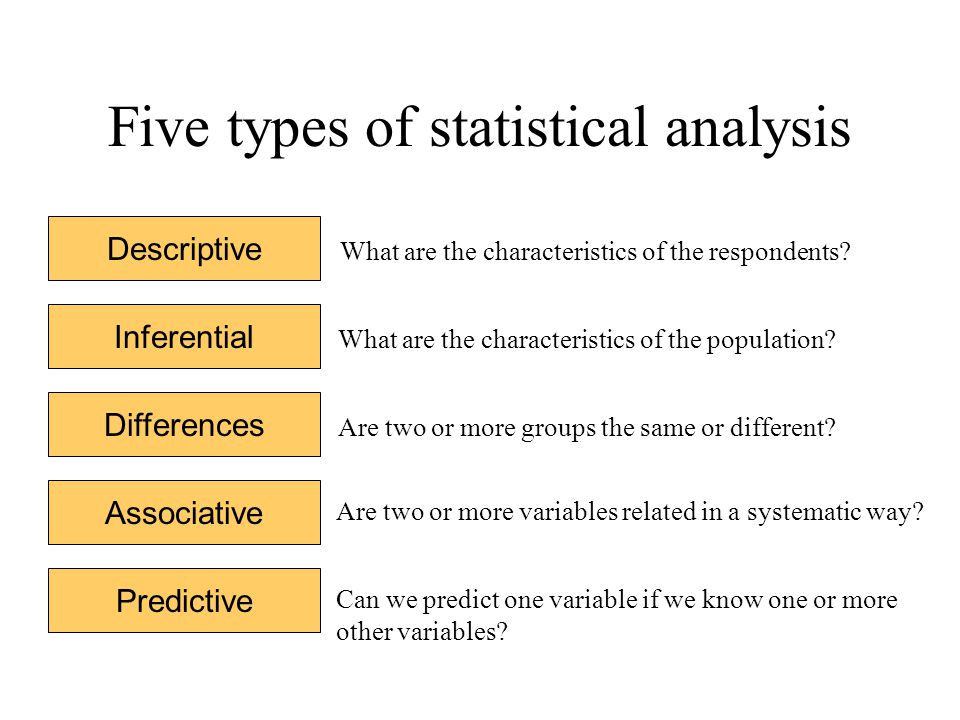Screen dimensions: 960x720
Task: Click the word 'statistical' in the title
Action: pyautogui.click(x=539, y=127)
